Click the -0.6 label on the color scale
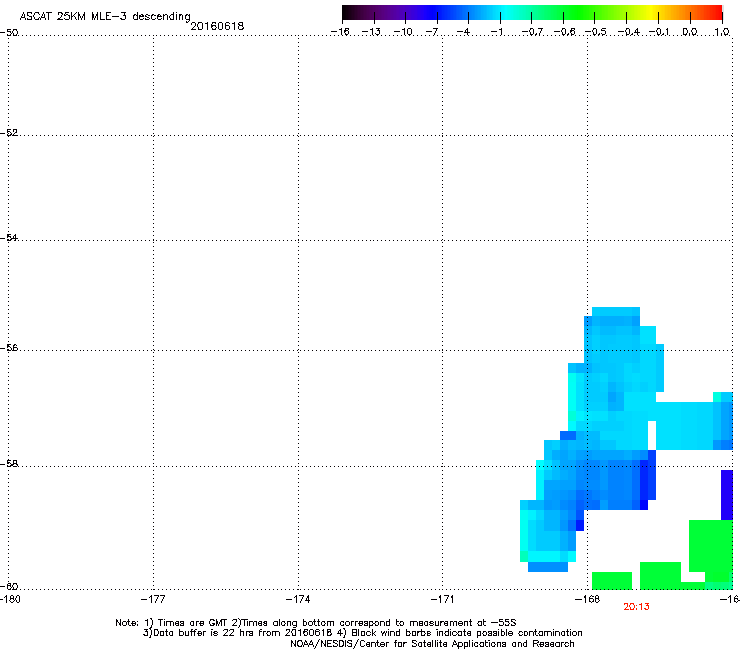 (564, 32)
